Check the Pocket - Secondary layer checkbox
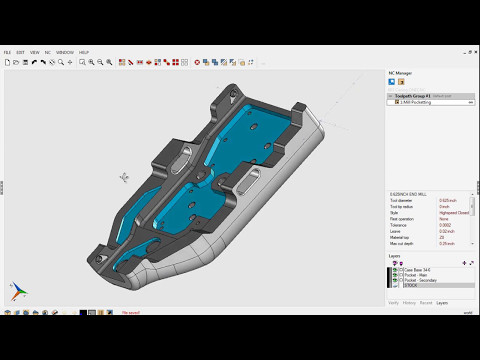Viewport: 480px width, 360px height. tap(401, 280)
